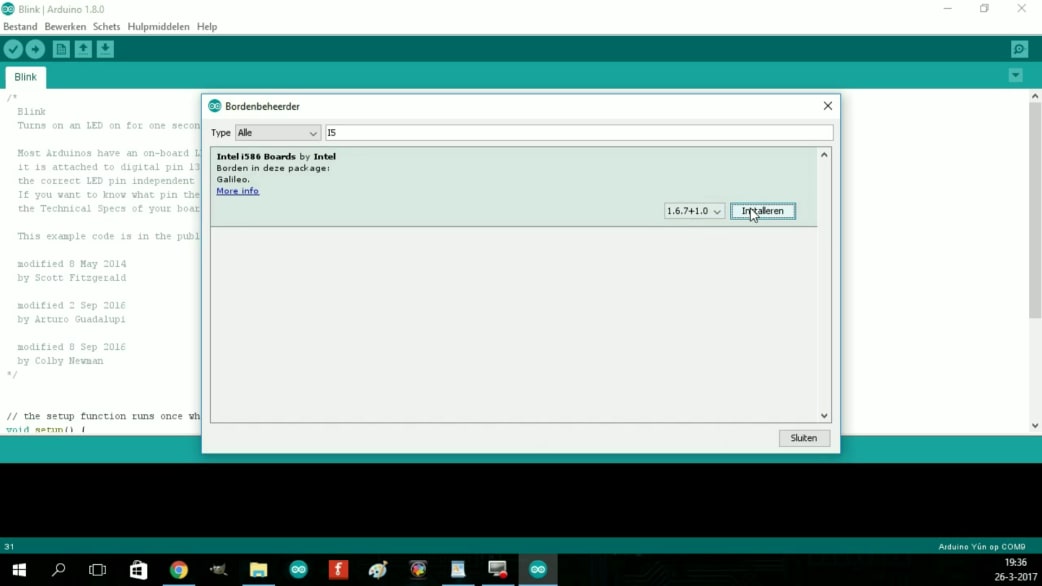Expand the Type Alle dropdown
Screen dimensions: 1042x586
(x=278, y=133)
